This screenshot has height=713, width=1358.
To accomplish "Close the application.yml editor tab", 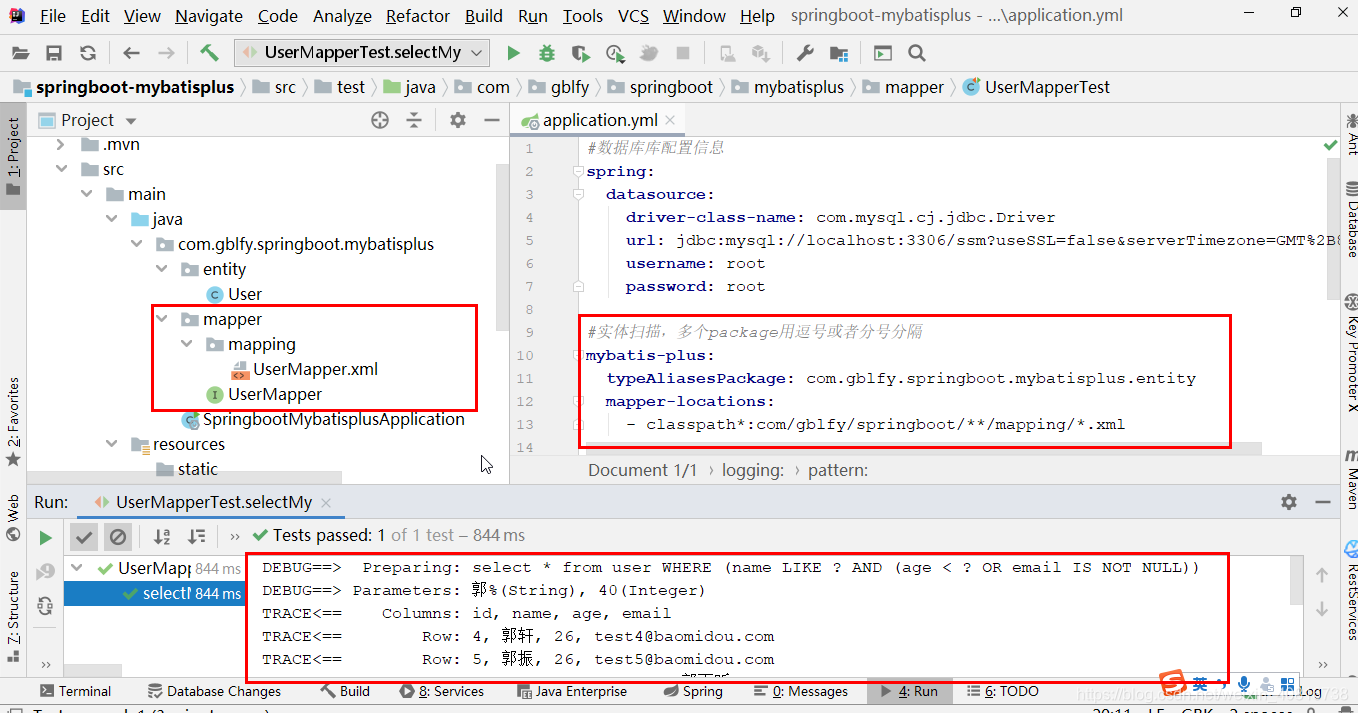I will pos(670,120).
